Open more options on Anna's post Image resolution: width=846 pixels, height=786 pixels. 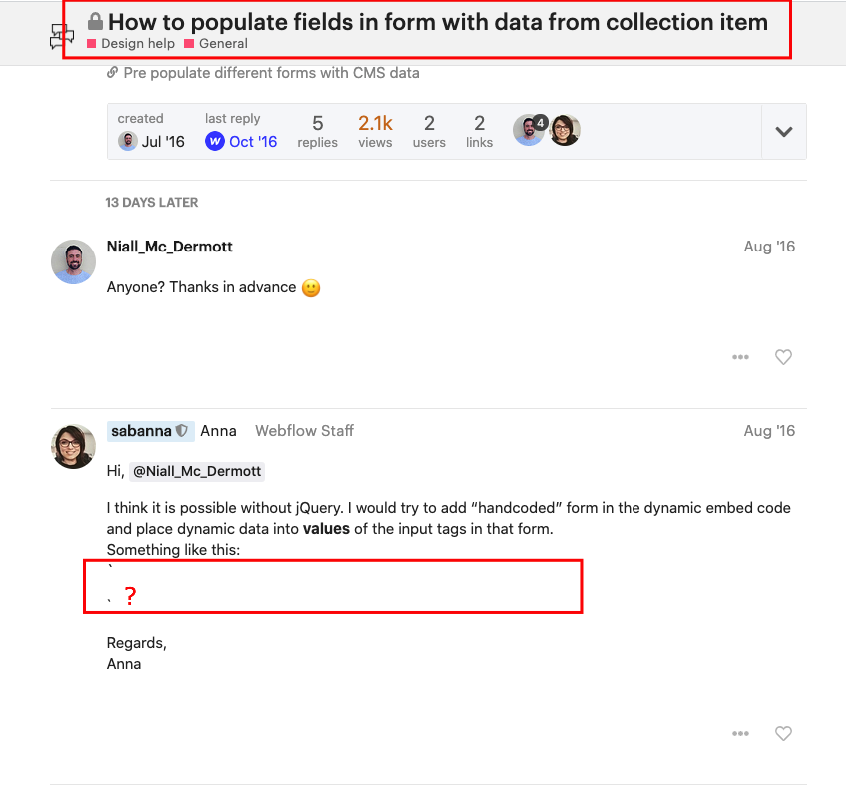(x=740, y=733)
